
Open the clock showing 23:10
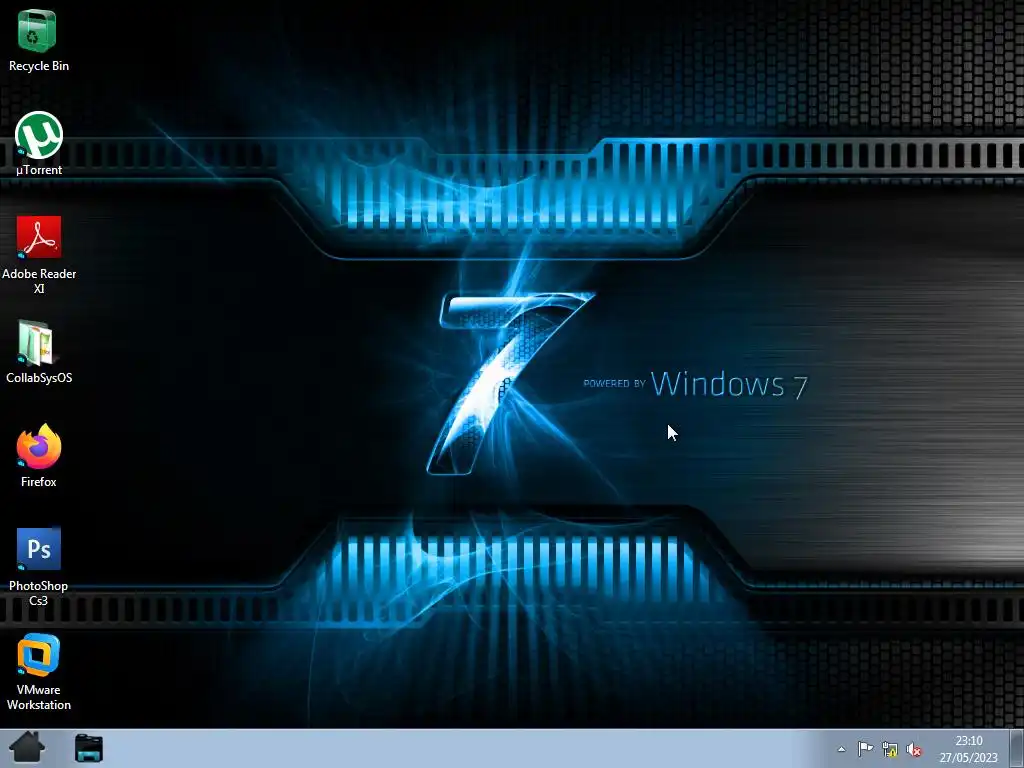click(968, 749)
